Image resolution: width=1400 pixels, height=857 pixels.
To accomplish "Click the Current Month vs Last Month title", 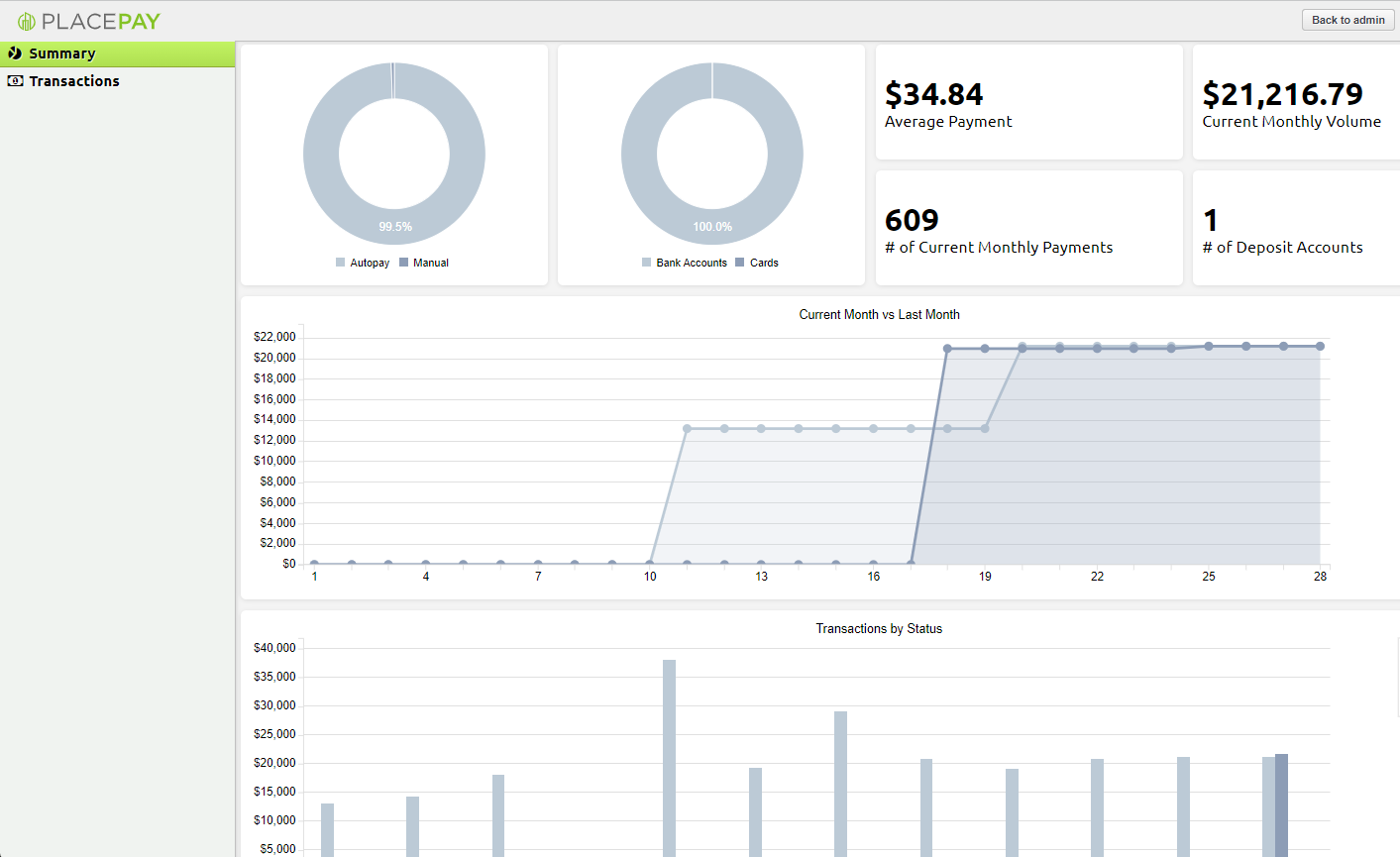I will pos(879,315).
